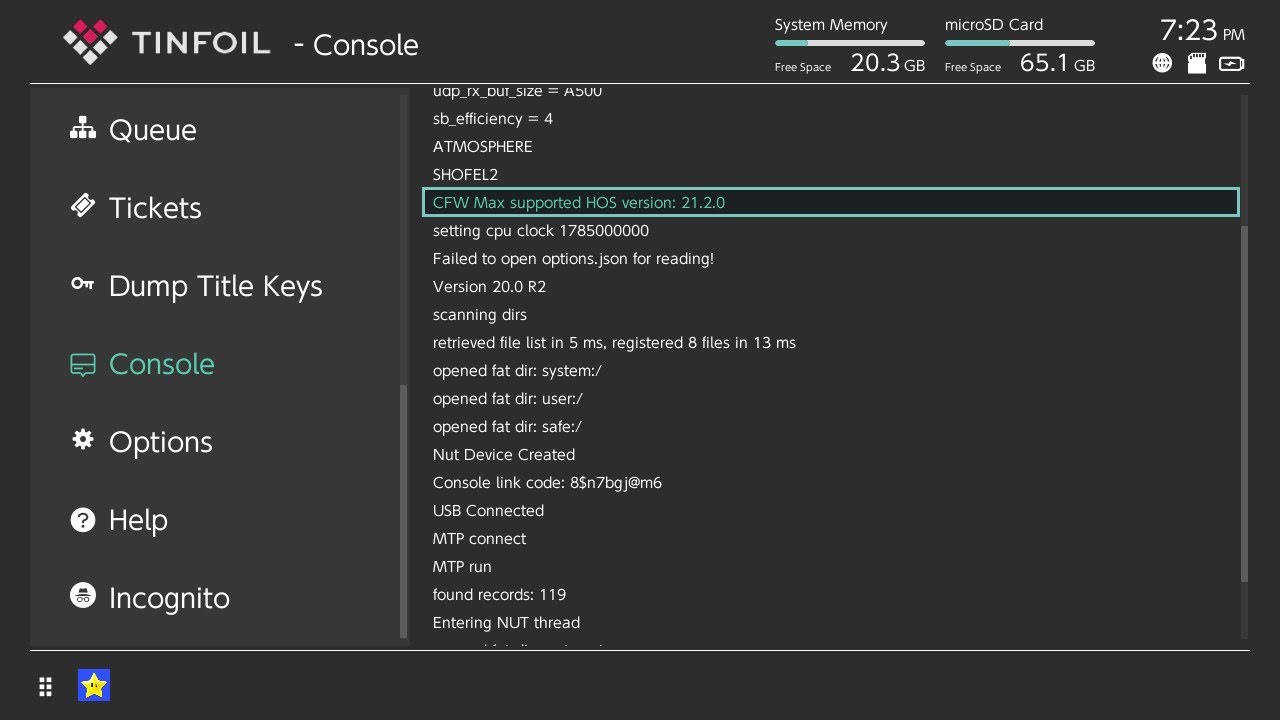Click the Incognito spy icon
1280x720 pixels.
(83, 596)
